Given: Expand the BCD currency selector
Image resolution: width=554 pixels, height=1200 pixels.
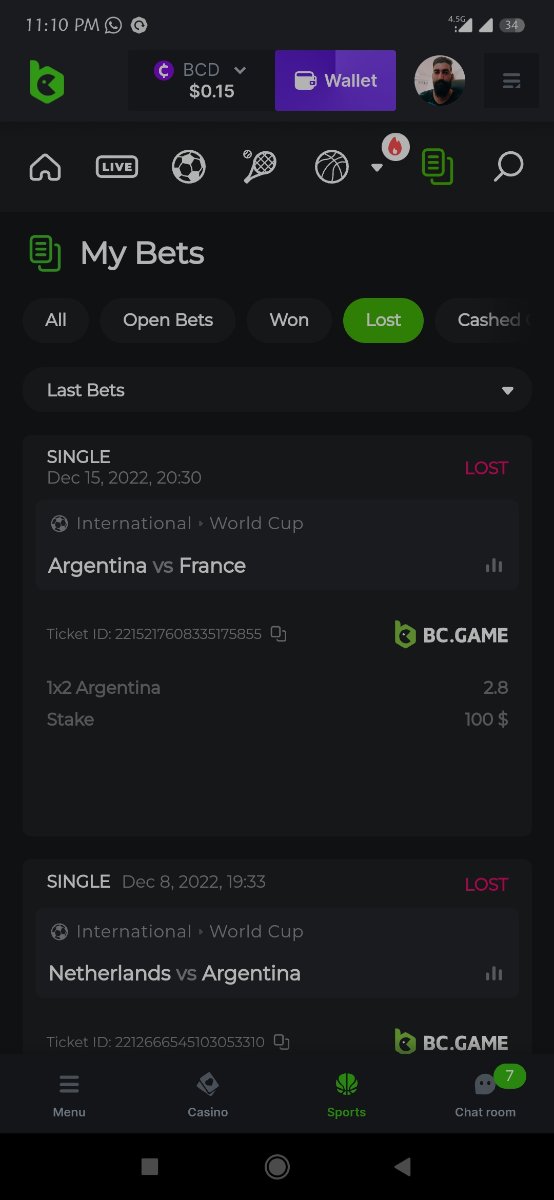Looking at the screenshot, I should (x=201, y=81).
